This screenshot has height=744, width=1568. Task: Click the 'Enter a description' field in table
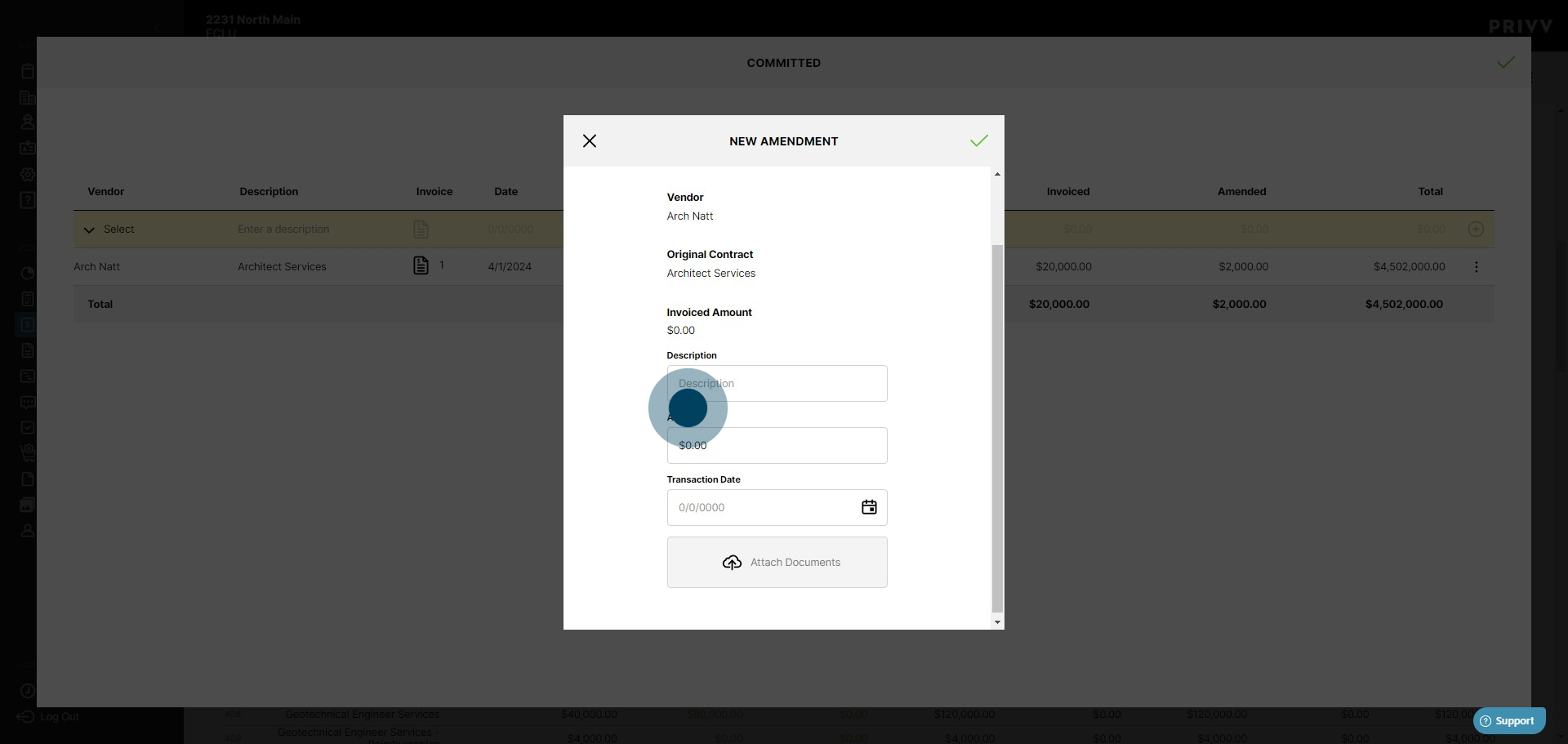tap(283, 229)
